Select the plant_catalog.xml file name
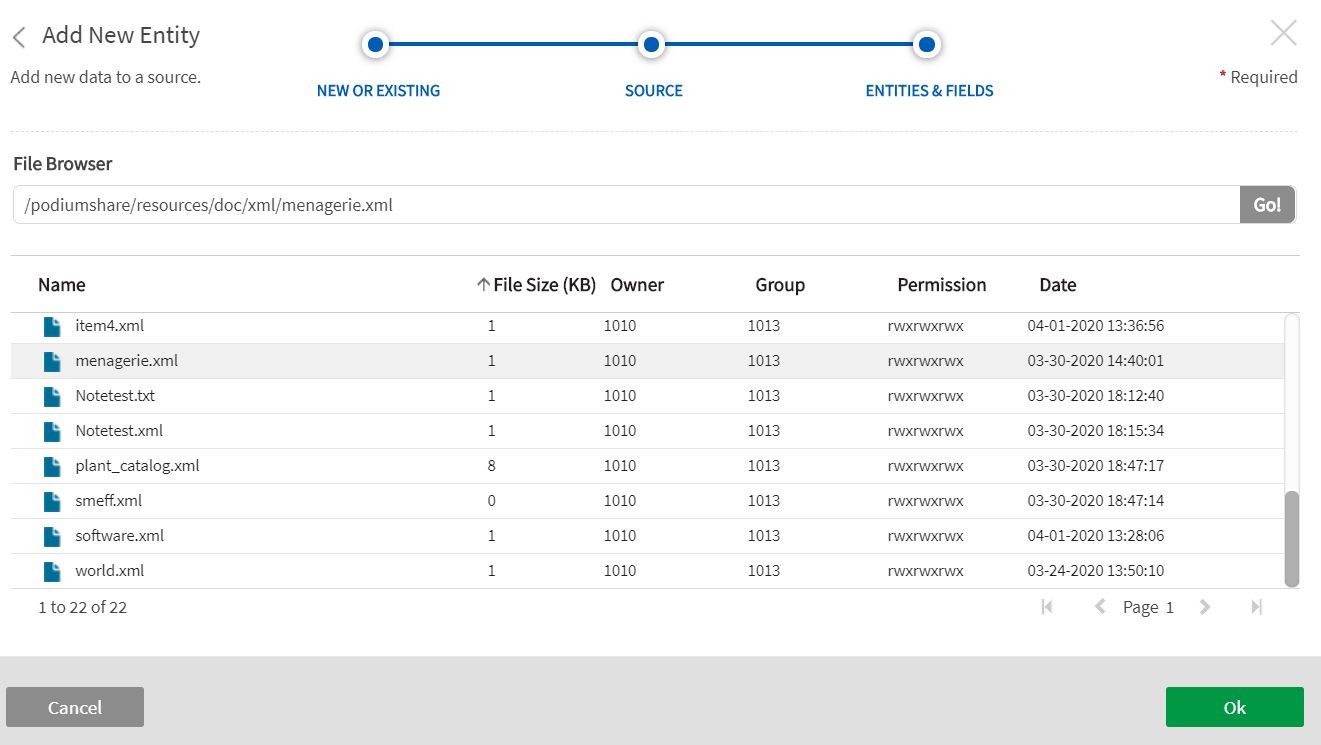 click(137, 466)
